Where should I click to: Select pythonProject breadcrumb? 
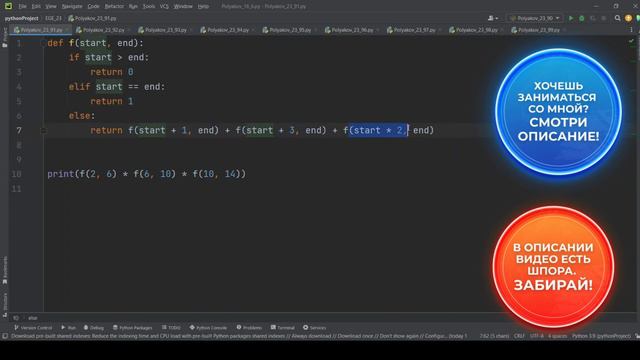click(21, 18)
